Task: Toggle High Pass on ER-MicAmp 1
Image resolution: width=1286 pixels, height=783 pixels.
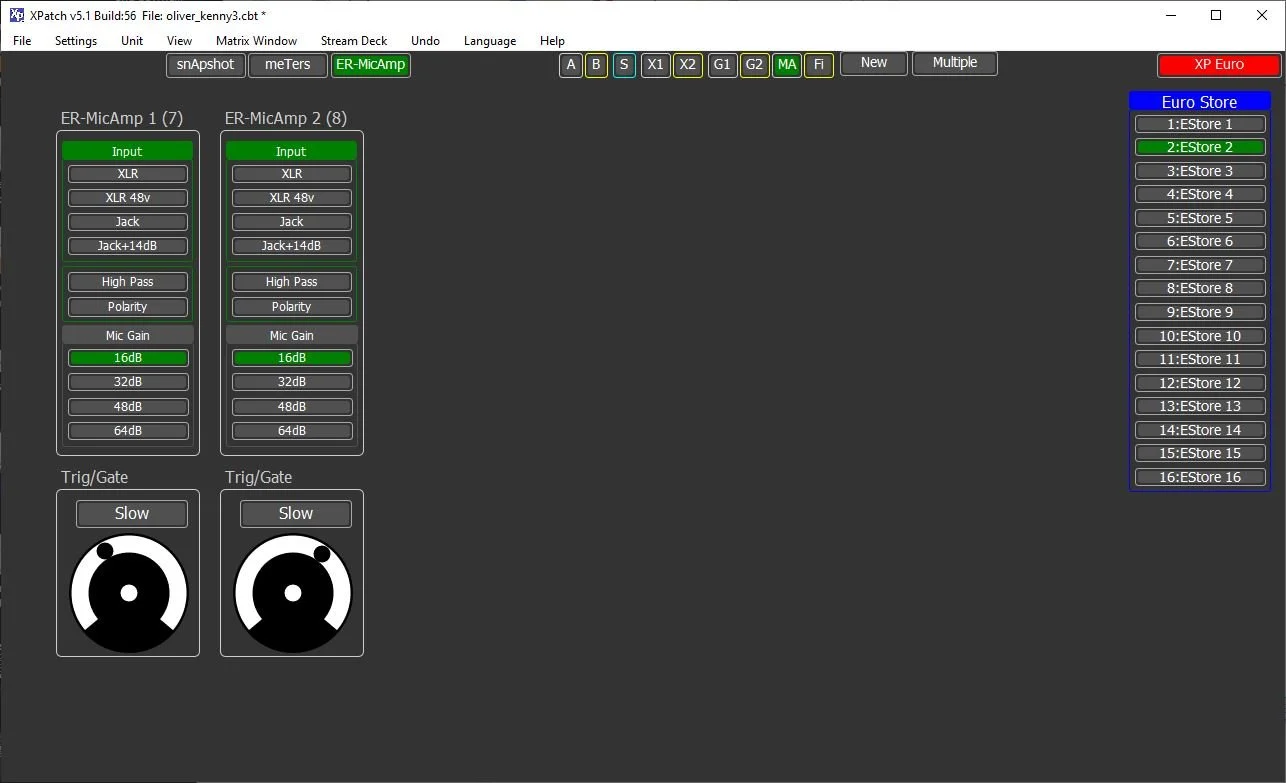Action: [128, 282]
